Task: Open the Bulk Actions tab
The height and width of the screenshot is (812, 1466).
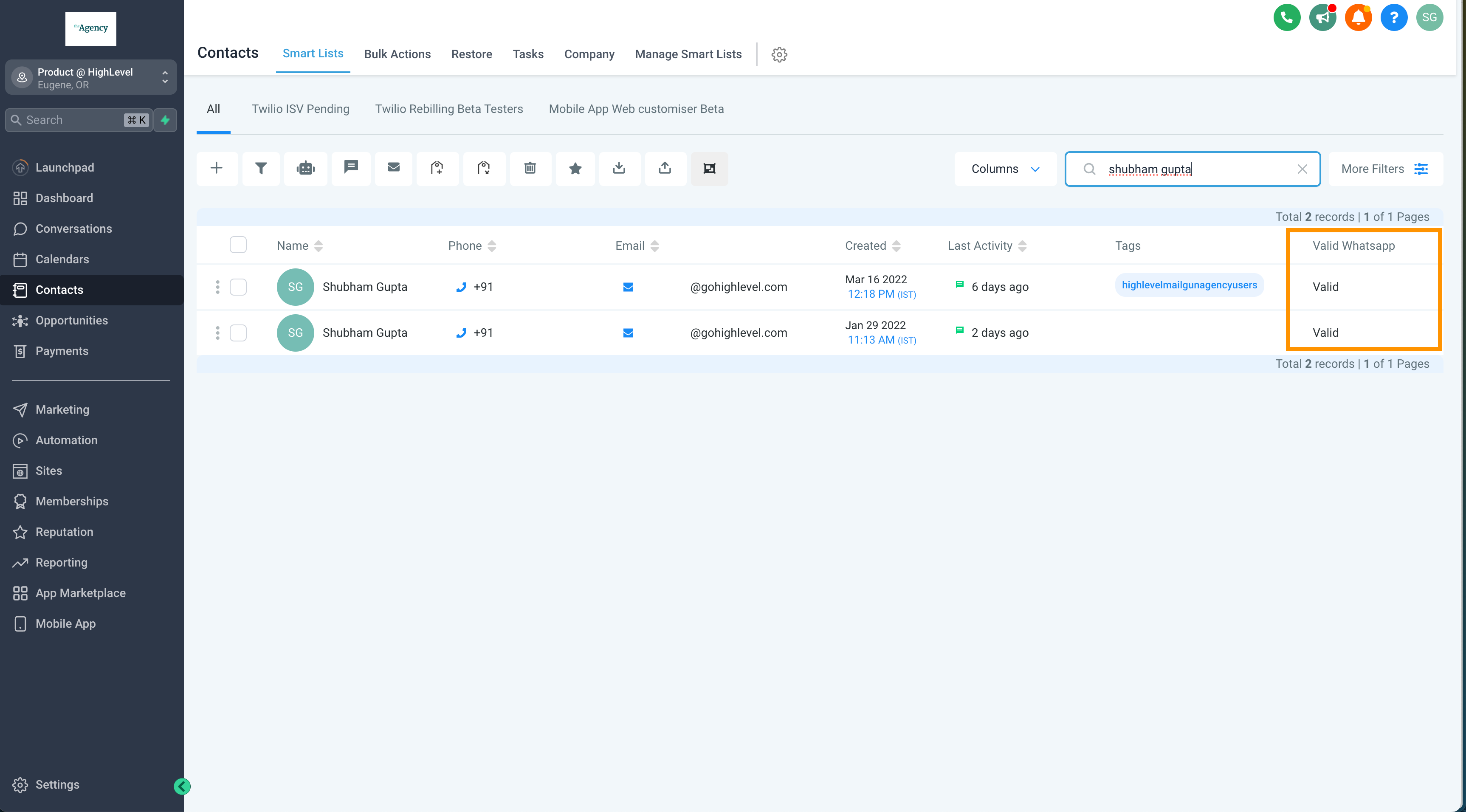Action: coord(397,54)
